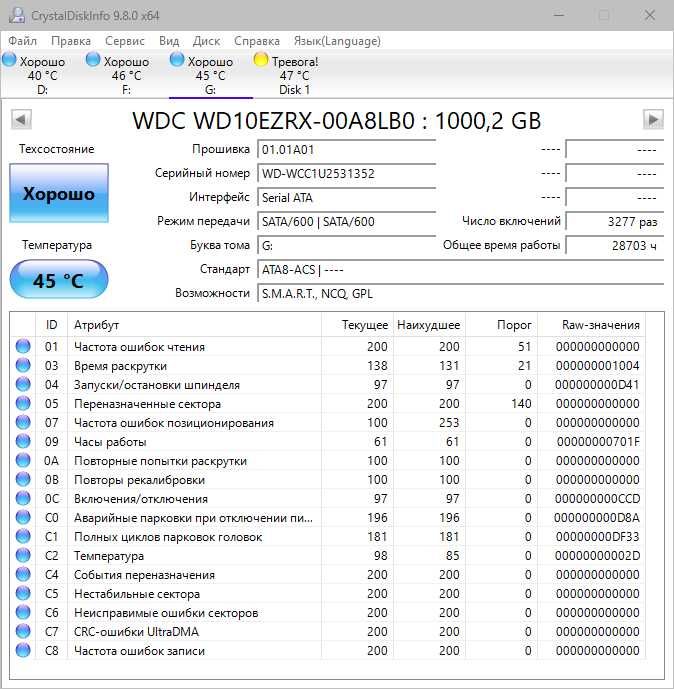This screenshot has height=689, width=674.
Task: Open the Справка menu
Action: [257, 41]
